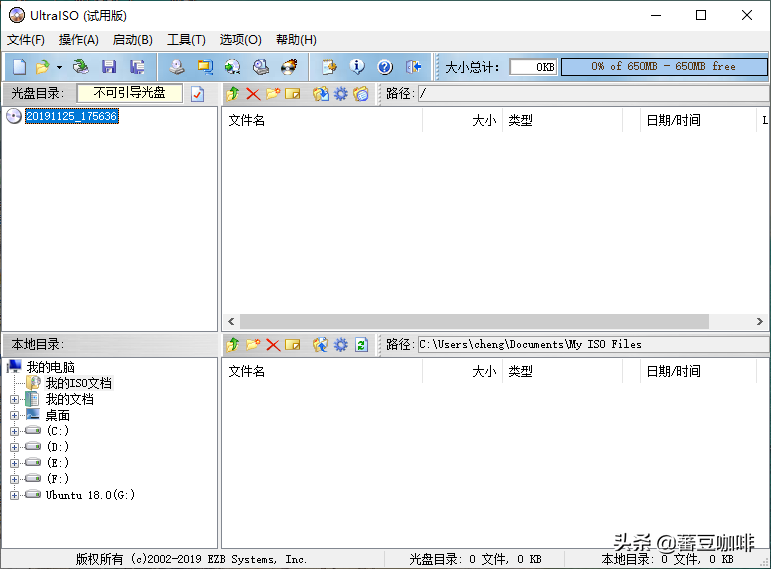Sort disc pane by 文件名 column header

click(x=322, y=120)
